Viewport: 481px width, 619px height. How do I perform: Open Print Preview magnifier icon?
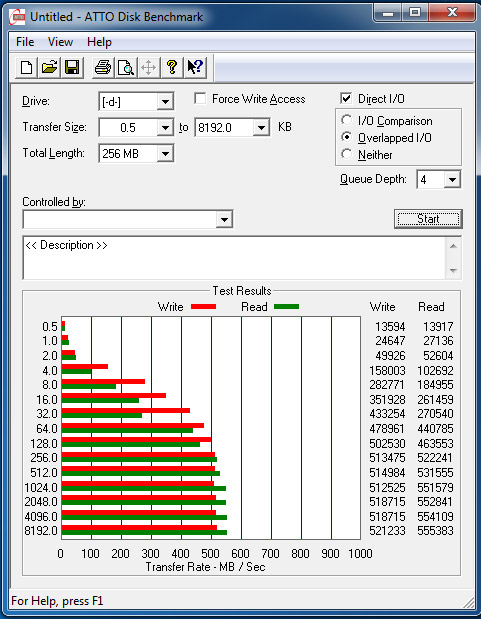(x=126, y=67)
